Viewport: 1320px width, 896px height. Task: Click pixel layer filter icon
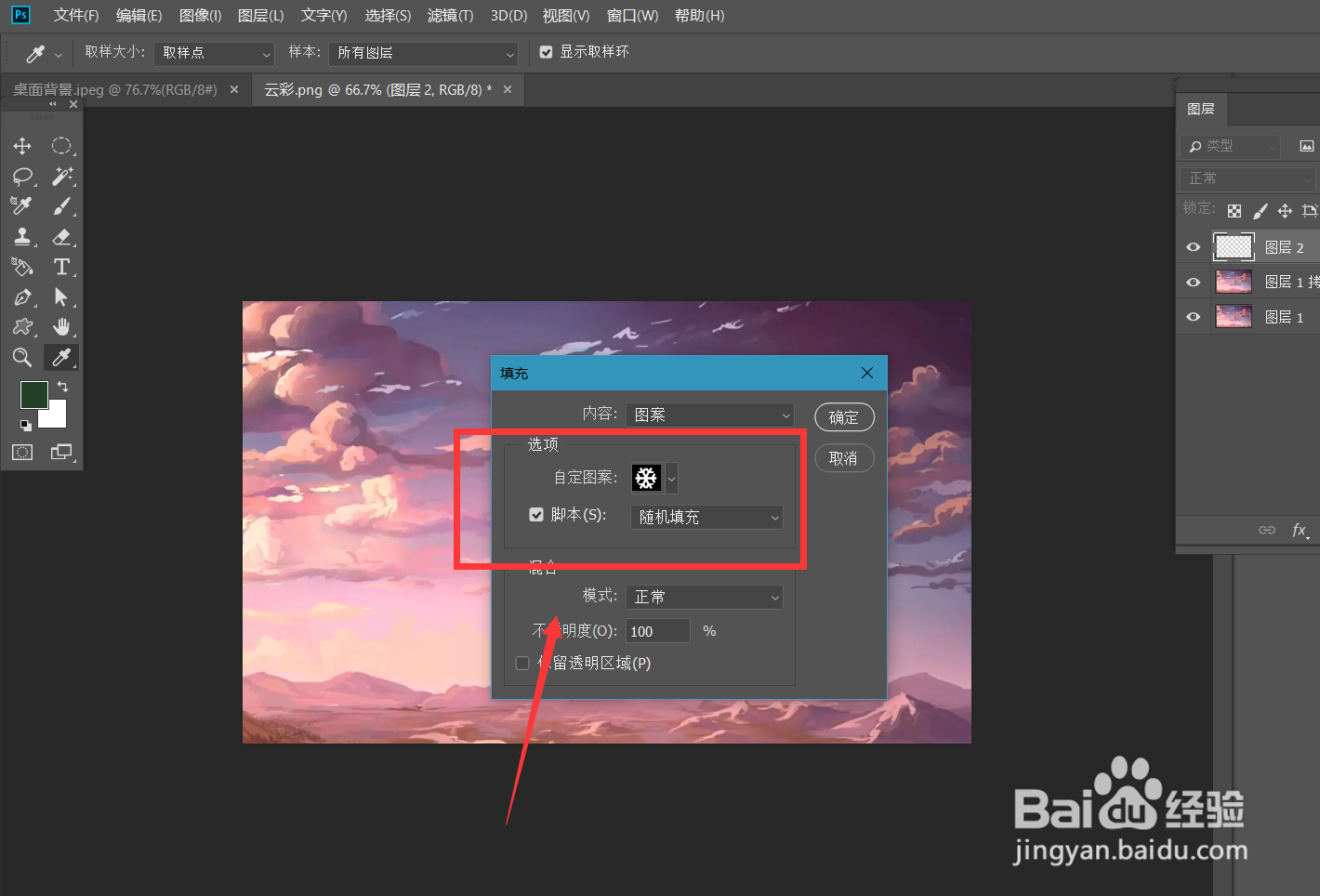(1307, 146)
